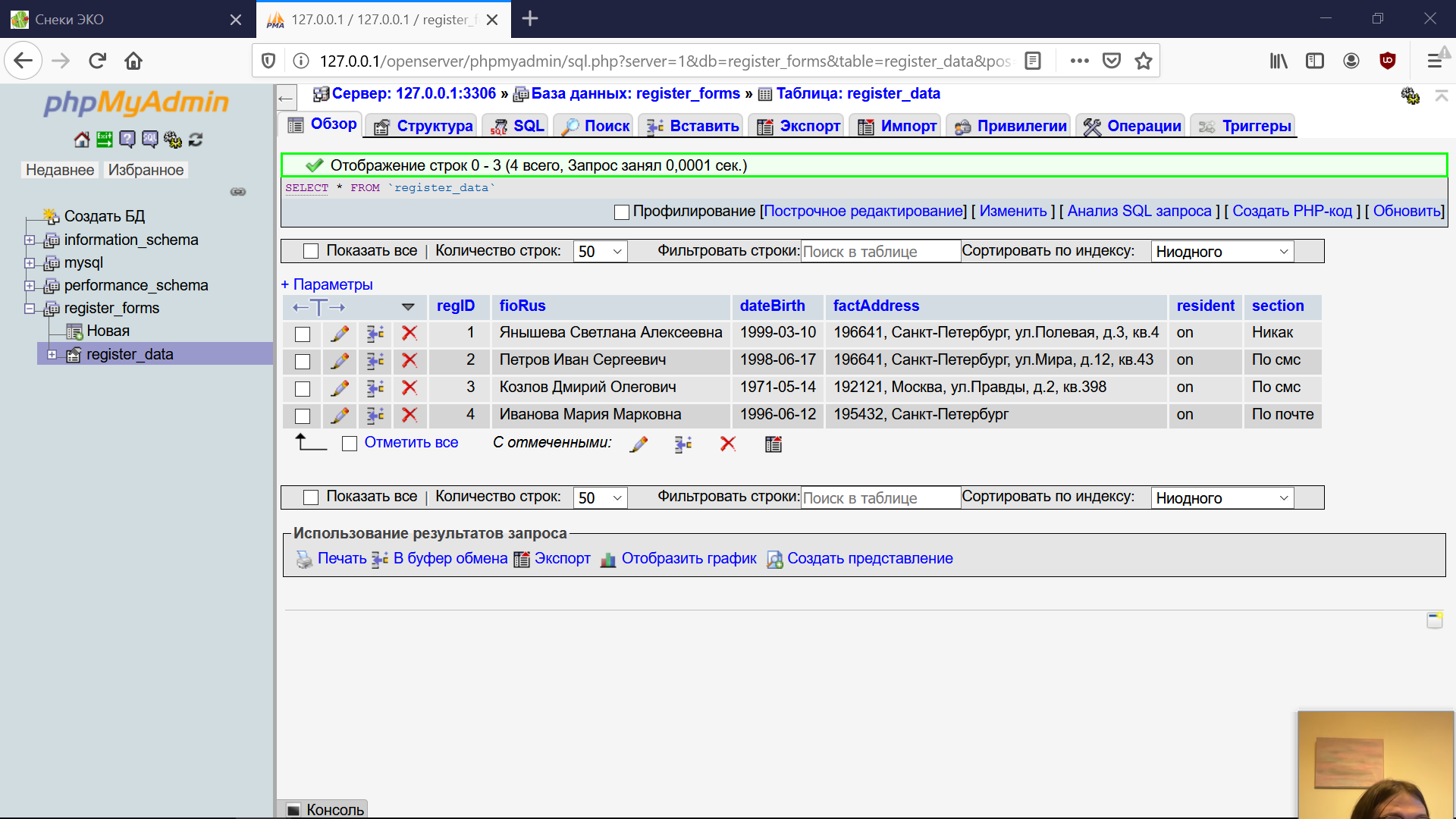Open the SQL tab
The height and width of the screenshot is (819, 1456).
[517, 126]
